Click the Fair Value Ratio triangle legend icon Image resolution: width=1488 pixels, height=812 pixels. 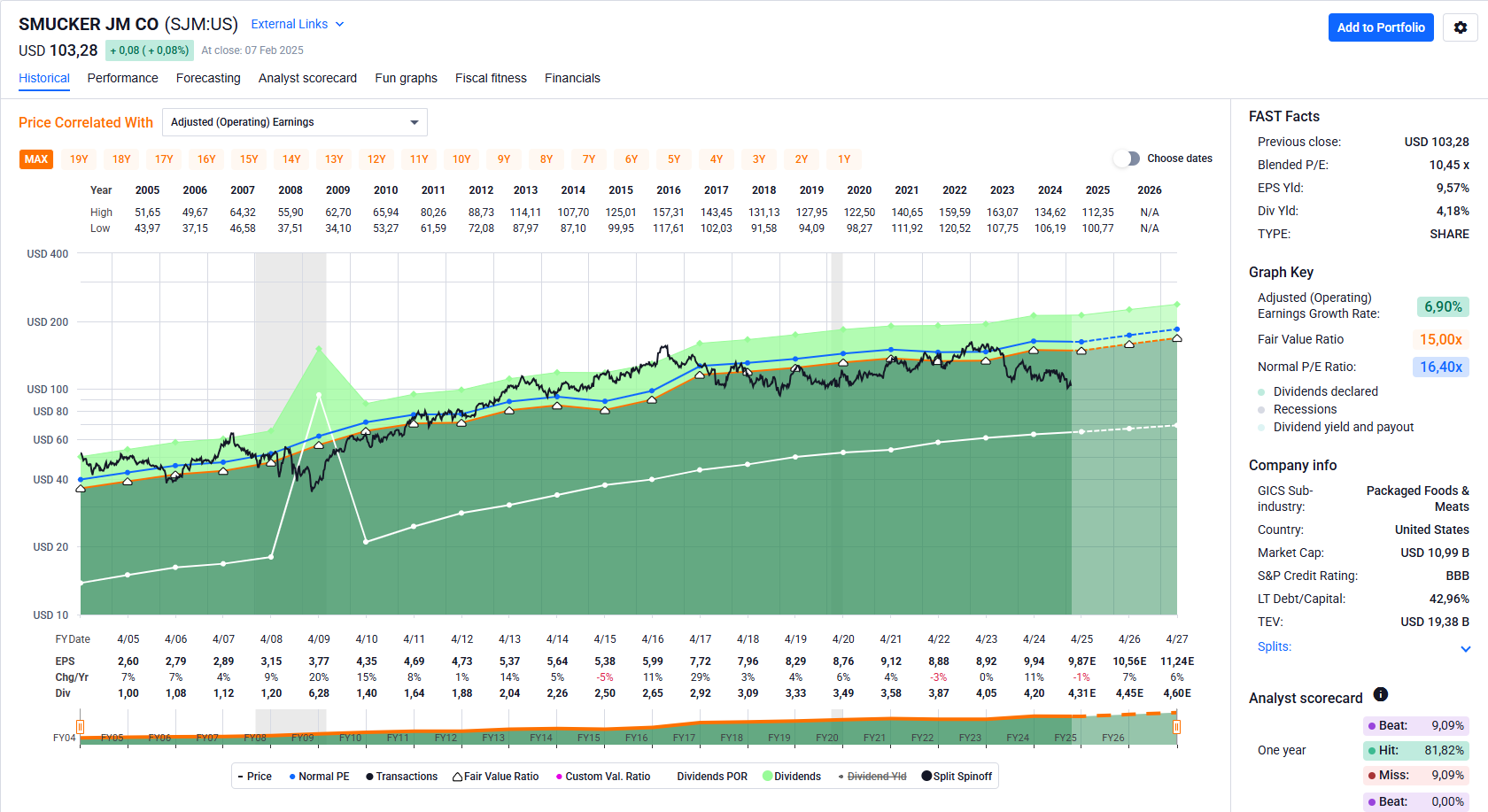pos(457,777)
